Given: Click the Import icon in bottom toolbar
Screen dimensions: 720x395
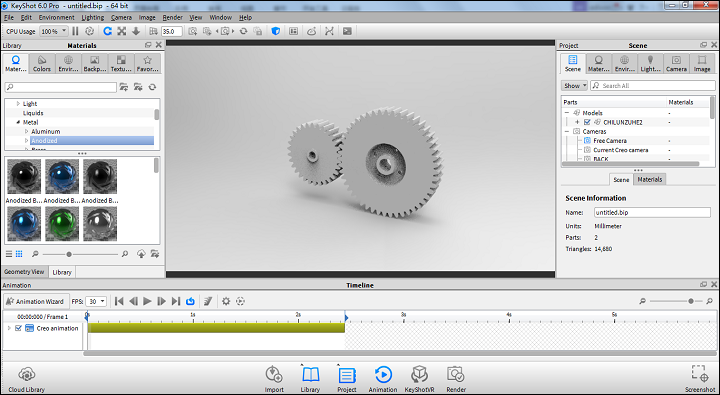Looking at the screenshot, I should [x=274, y=379].
